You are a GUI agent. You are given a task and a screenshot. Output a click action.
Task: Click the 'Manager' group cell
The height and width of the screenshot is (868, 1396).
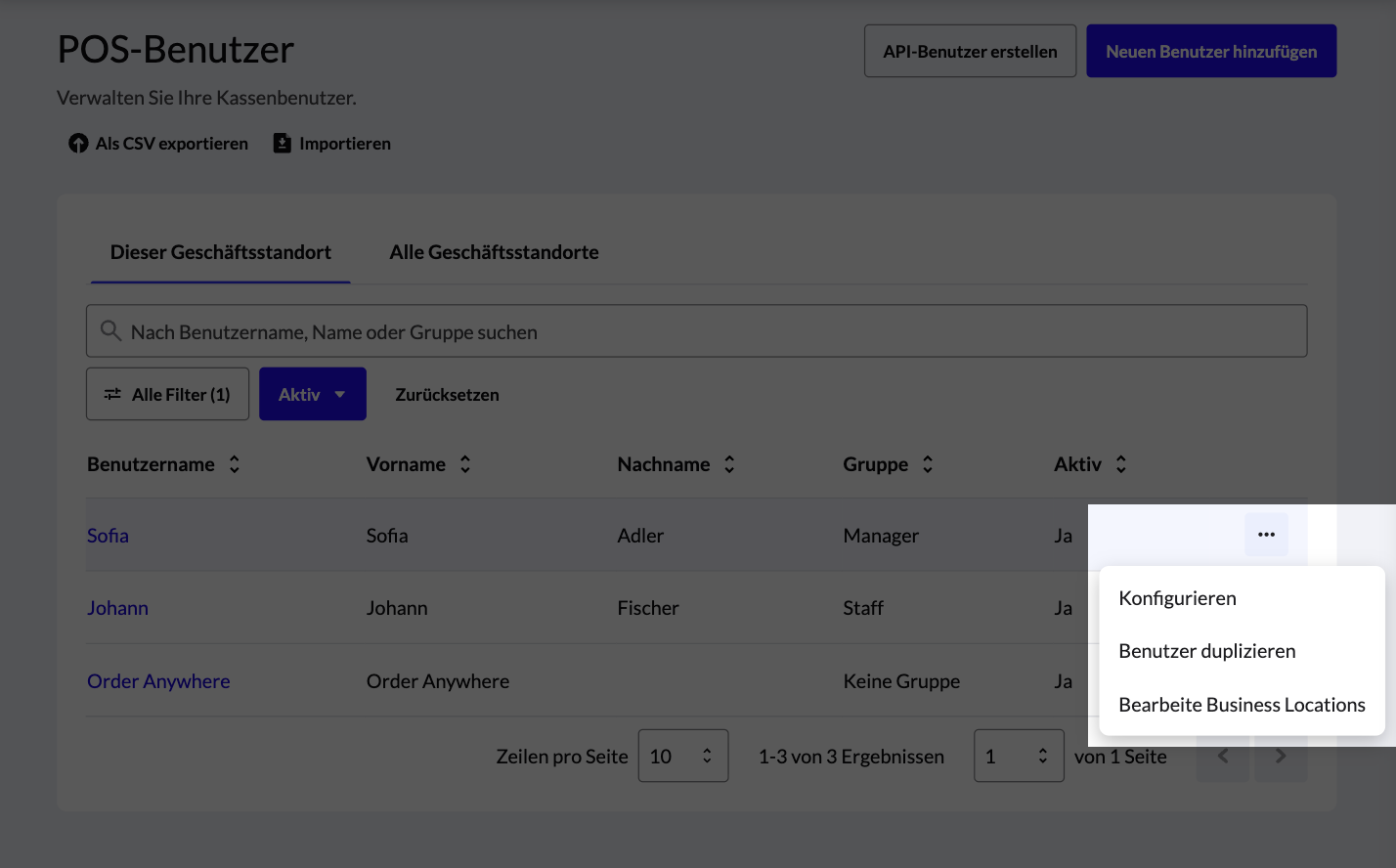click(881, 536)
